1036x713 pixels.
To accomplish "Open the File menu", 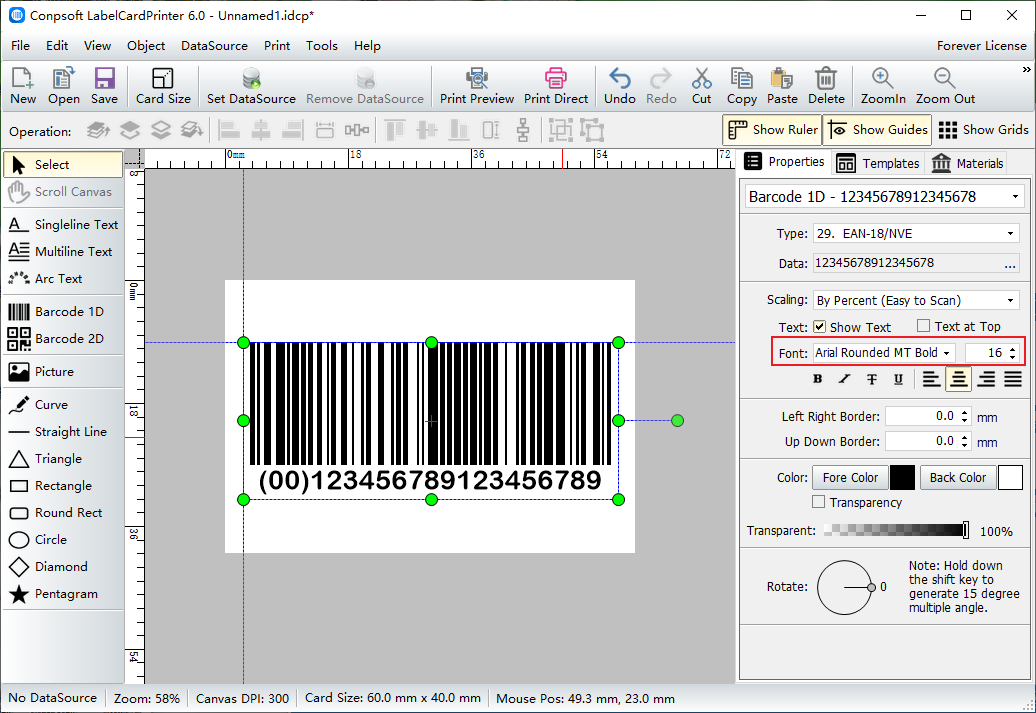I will click(x=20, y=46).
